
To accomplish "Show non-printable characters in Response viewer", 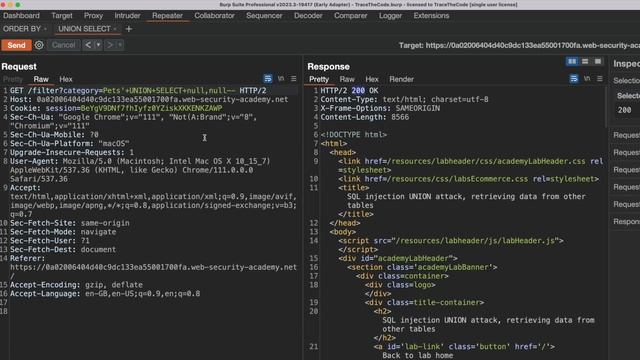I will tap(587, 79).
